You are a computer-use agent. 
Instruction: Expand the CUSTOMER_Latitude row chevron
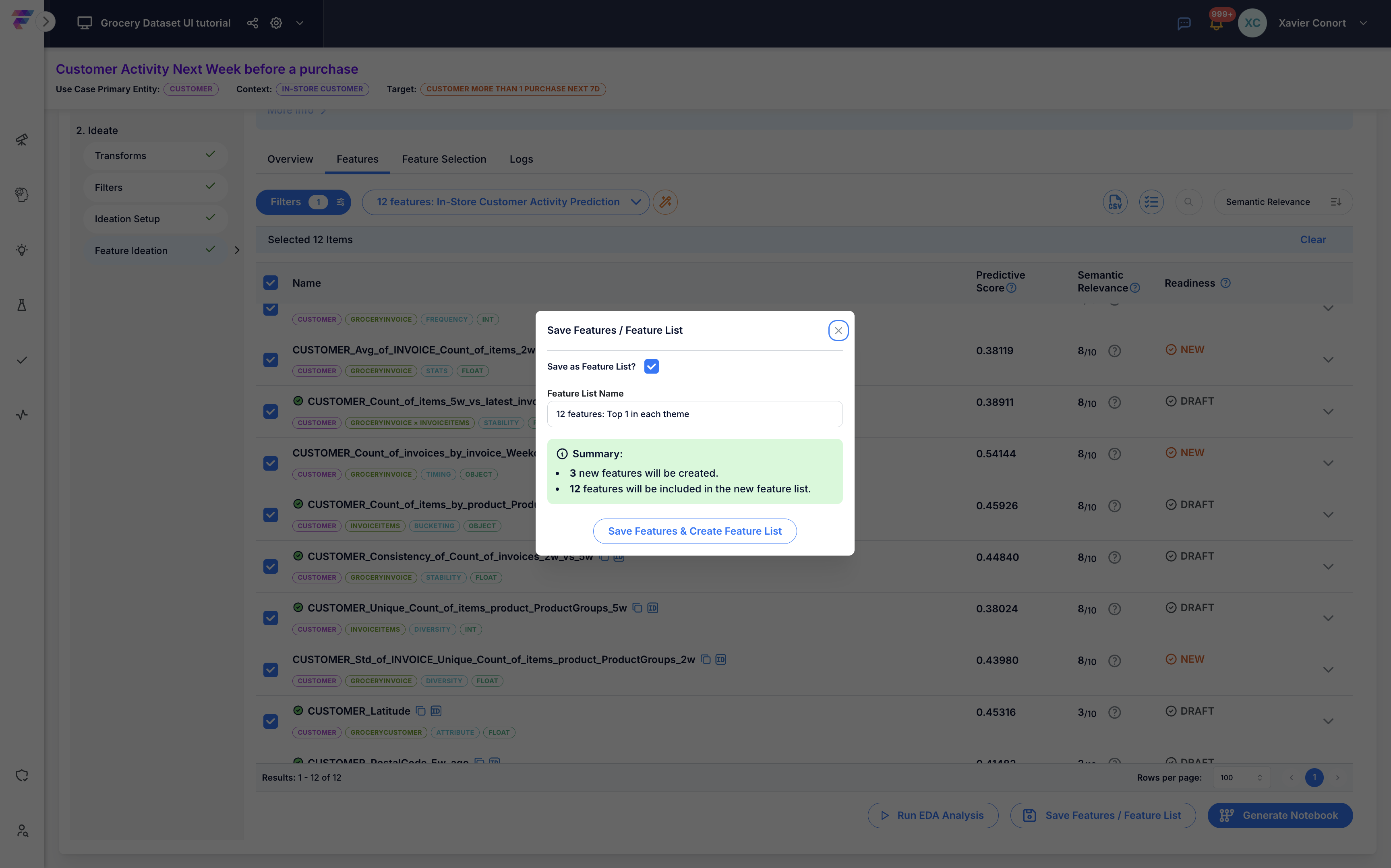[x=1328, y=721]
